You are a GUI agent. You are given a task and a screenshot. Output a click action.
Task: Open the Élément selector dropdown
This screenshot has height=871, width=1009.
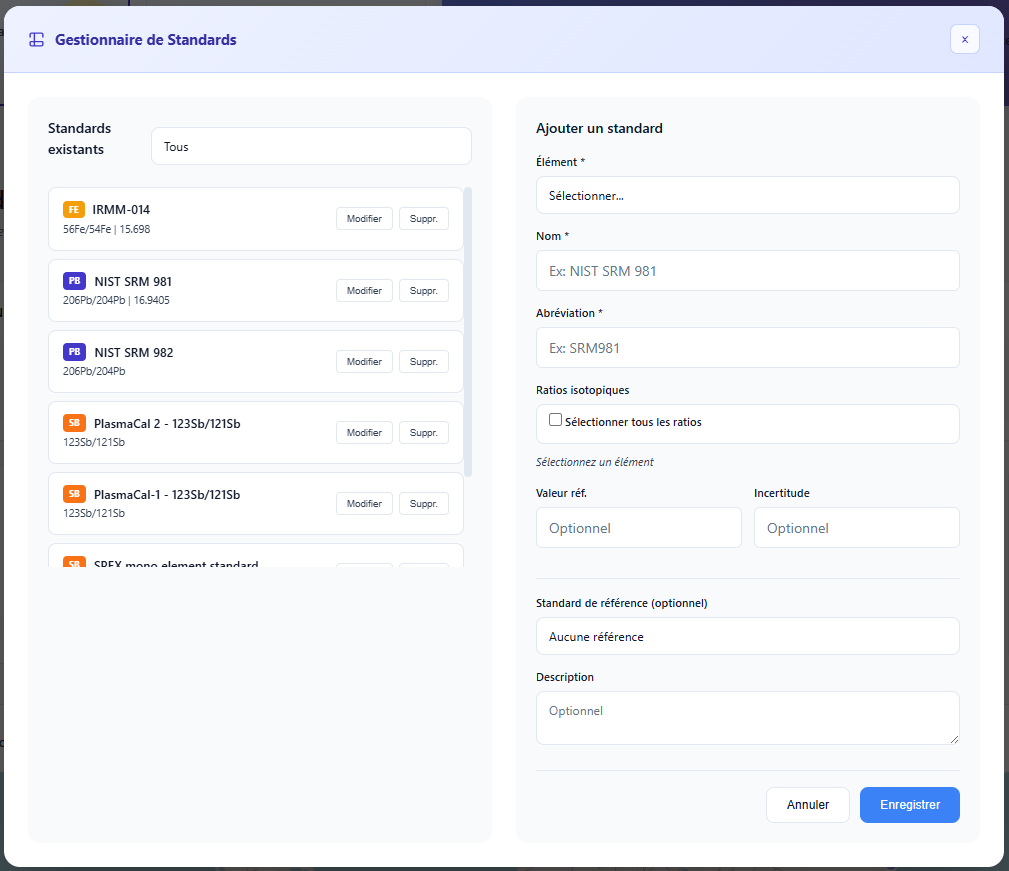pyautogui.click(x=747, y=195)
